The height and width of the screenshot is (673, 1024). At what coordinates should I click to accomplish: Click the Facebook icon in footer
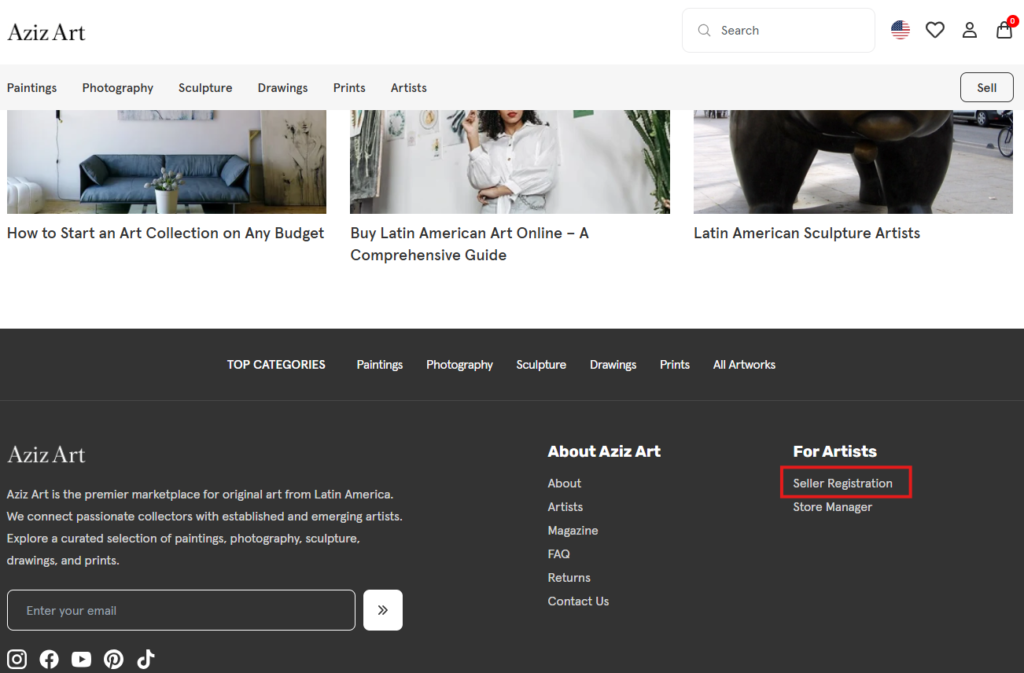(x=49, y=659)
